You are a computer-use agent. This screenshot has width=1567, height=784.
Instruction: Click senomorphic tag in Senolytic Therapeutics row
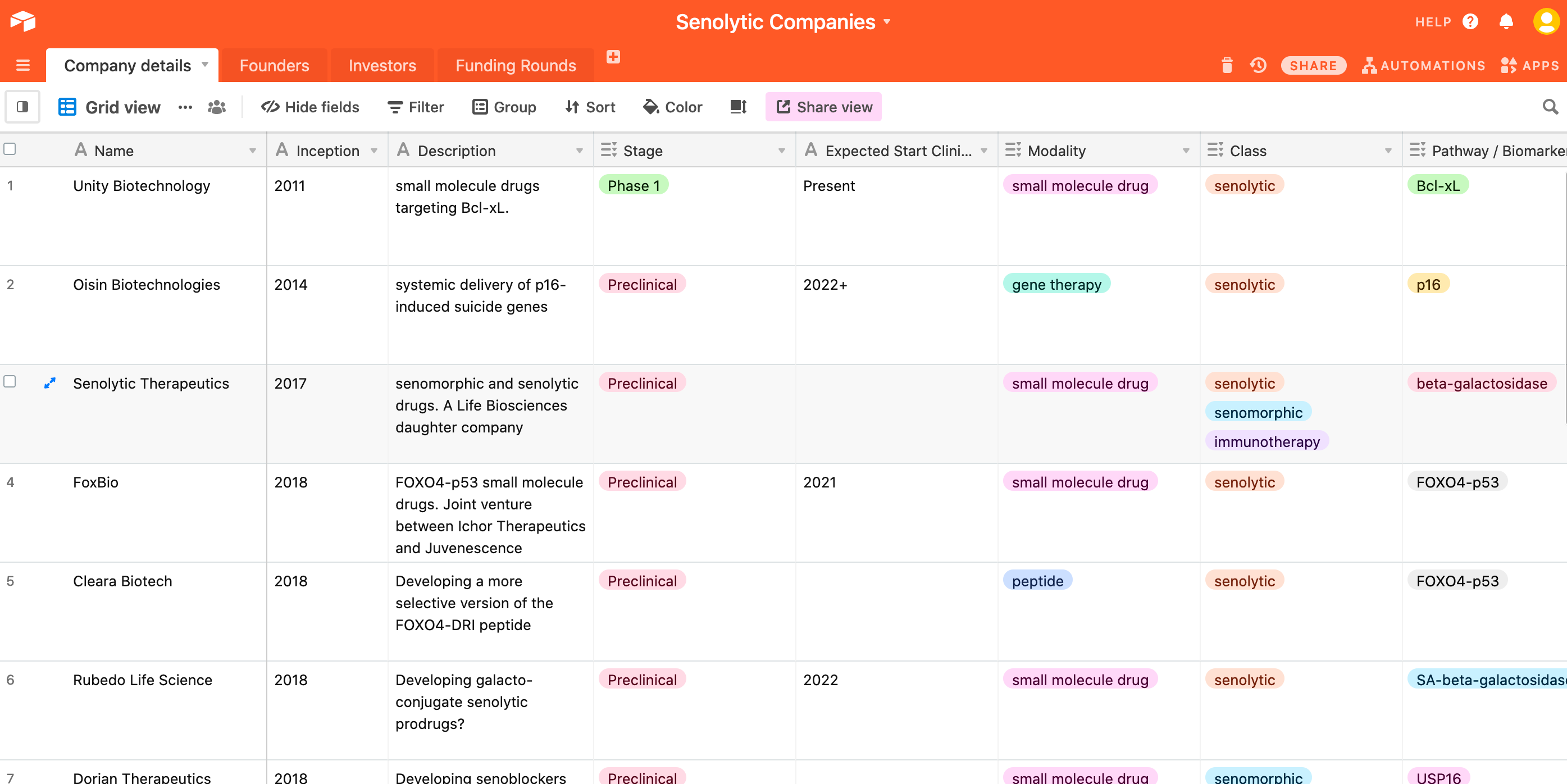(x=1258, y=412)
